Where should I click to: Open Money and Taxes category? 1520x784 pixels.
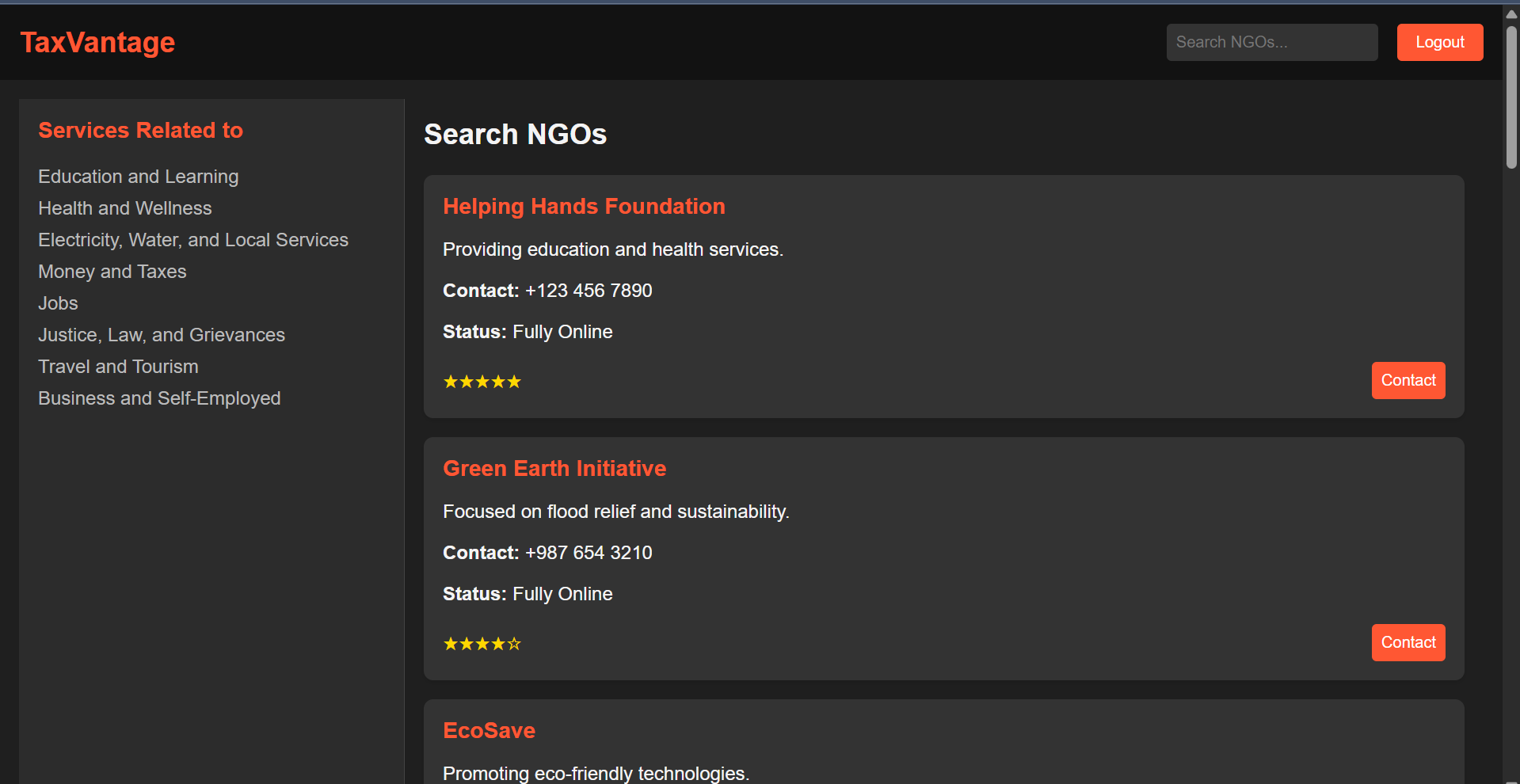point(112,272)
